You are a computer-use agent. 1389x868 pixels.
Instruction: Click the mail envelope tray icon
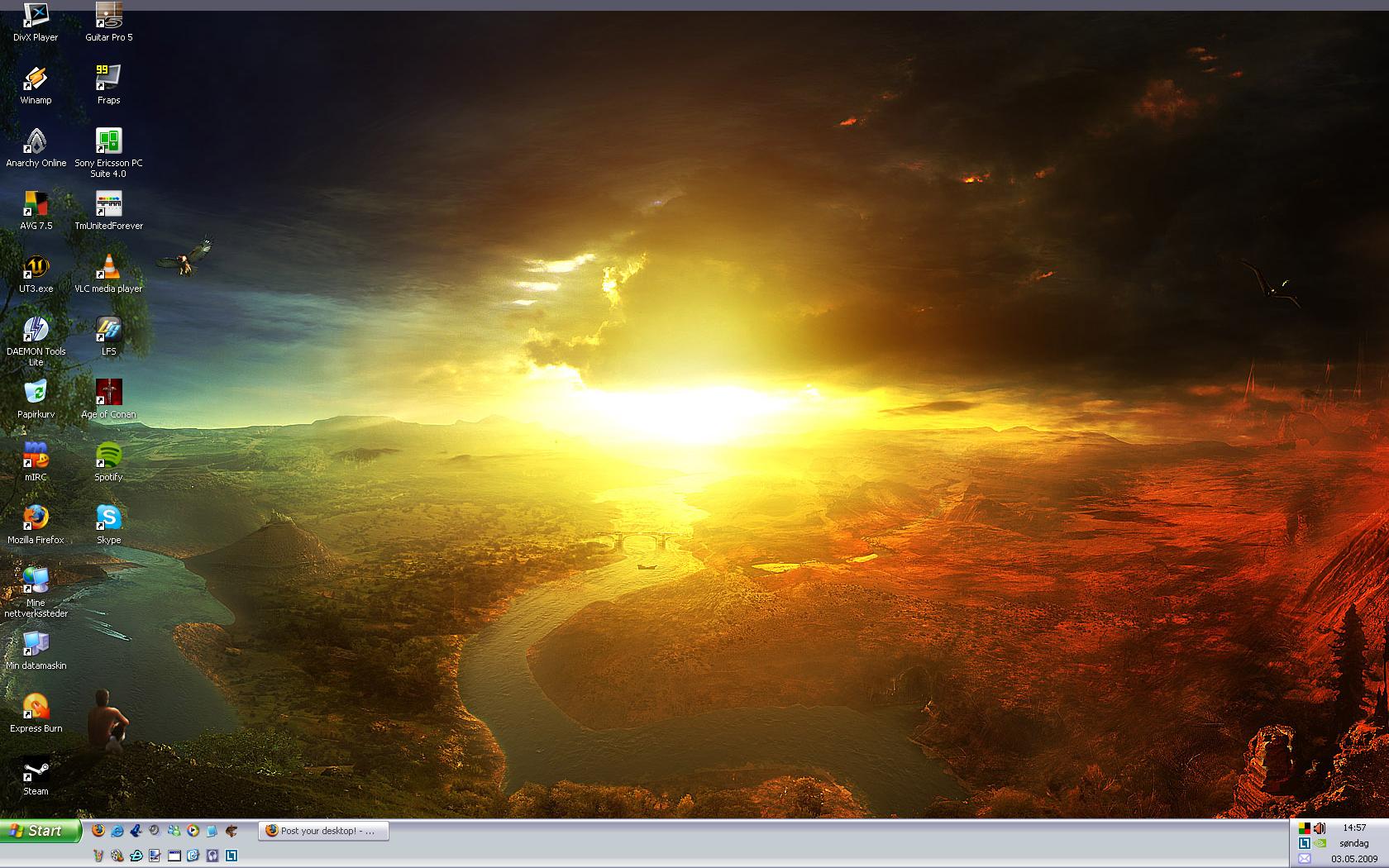(1305, 858)
